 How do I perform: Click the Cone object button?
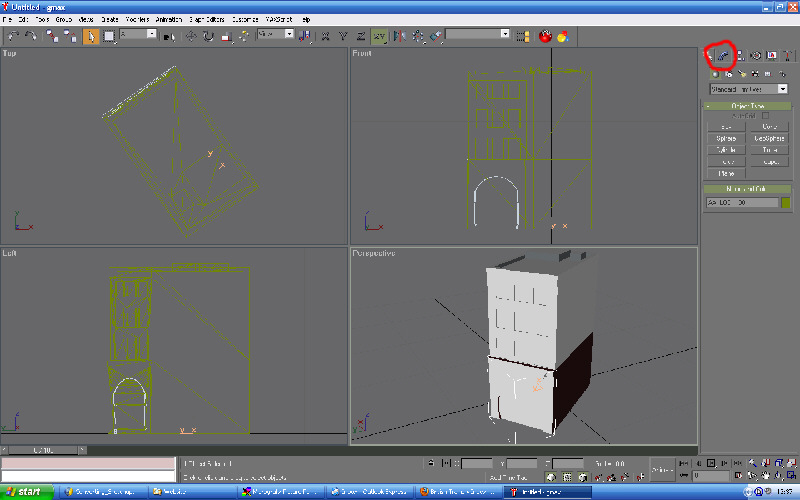coord(769,127)
